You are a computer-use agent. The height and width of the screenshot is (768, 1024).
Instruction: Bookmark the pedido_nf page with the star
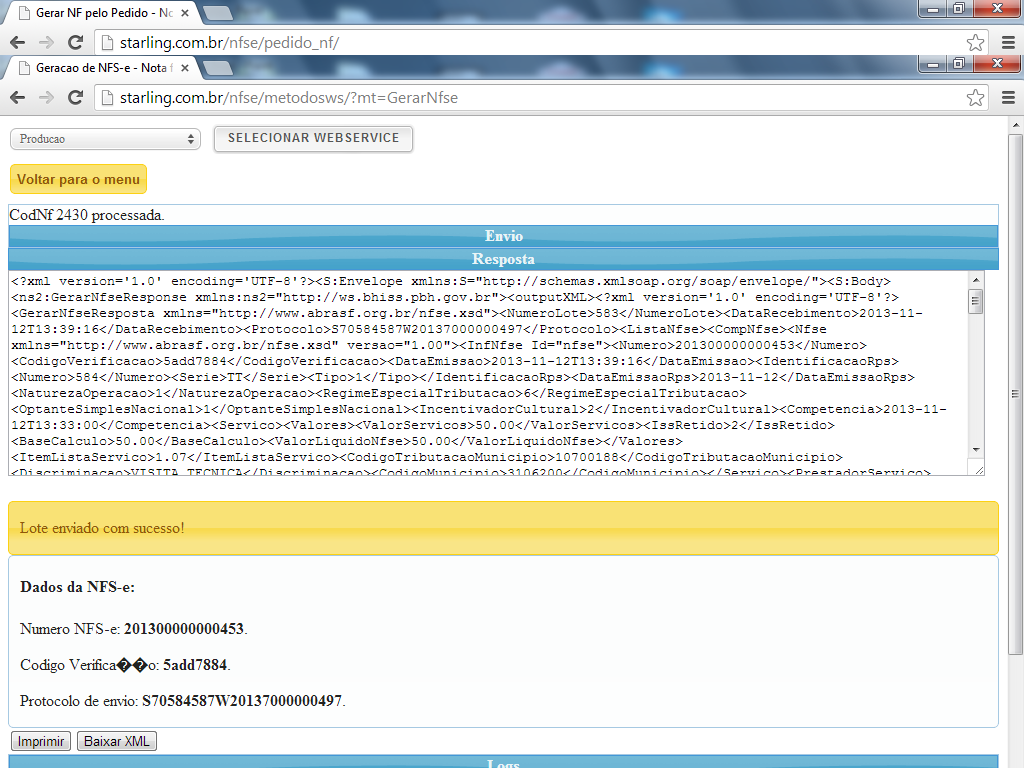pos(975,42)
